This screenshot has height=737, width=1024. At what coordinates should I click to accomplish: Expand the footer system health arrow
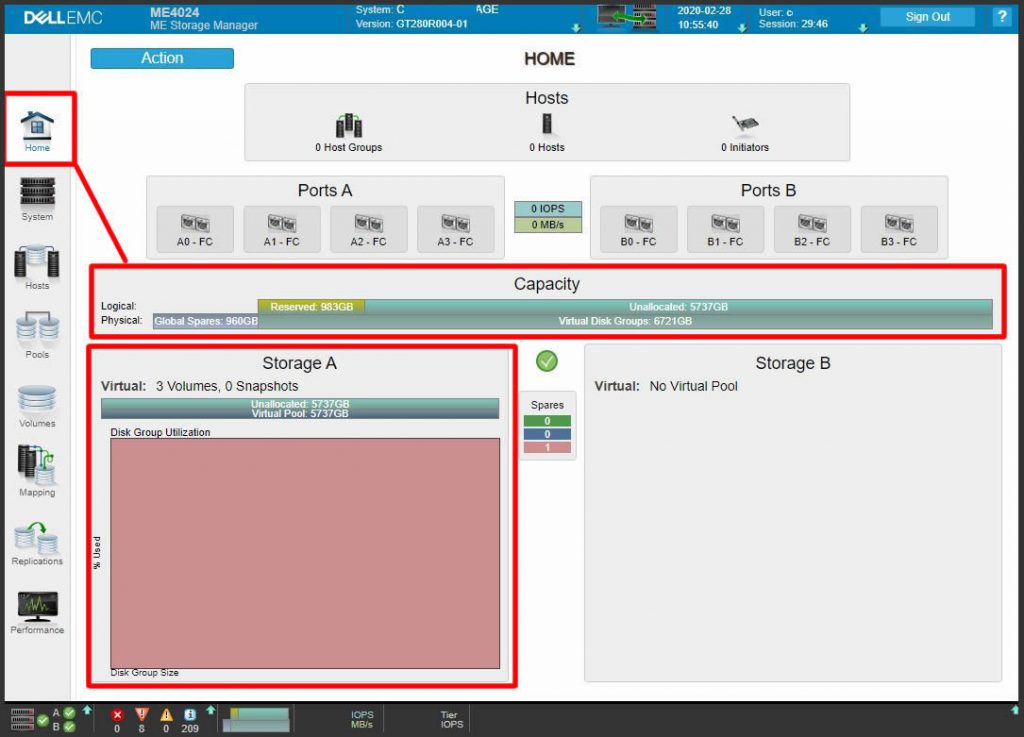point(87,710)
